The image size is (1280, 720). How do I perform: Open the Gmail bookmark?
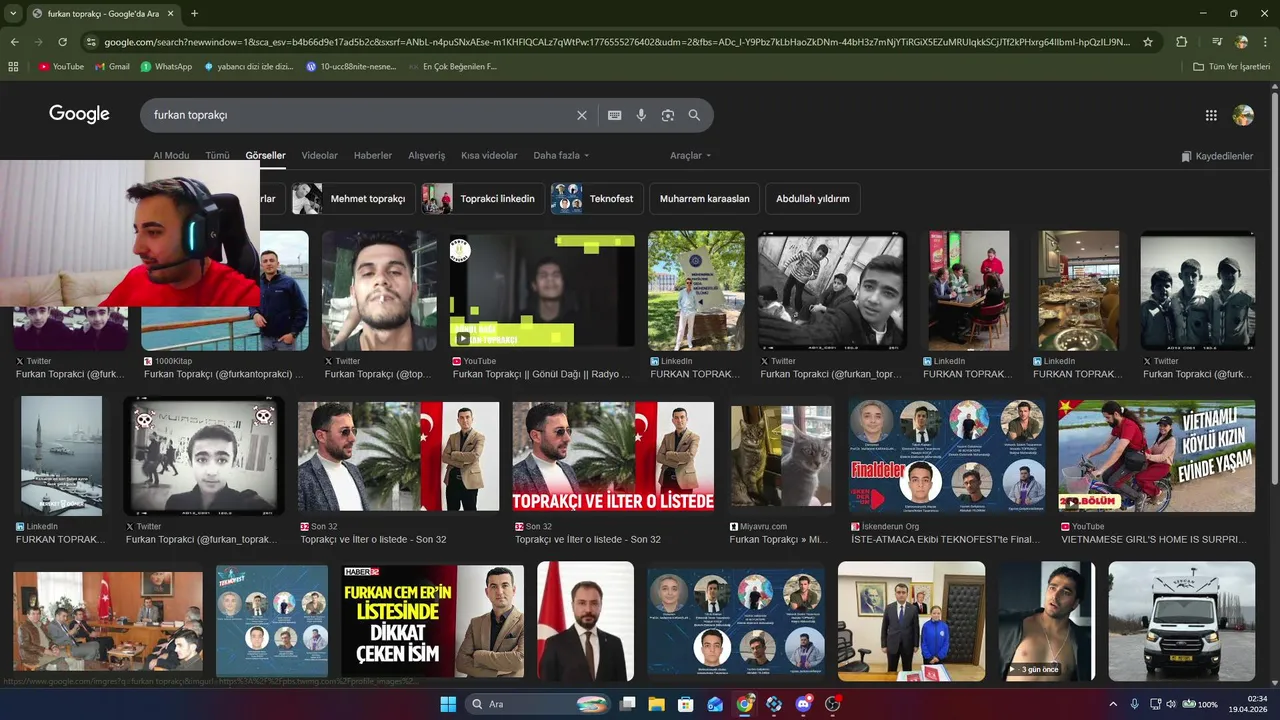coord(112,67)
